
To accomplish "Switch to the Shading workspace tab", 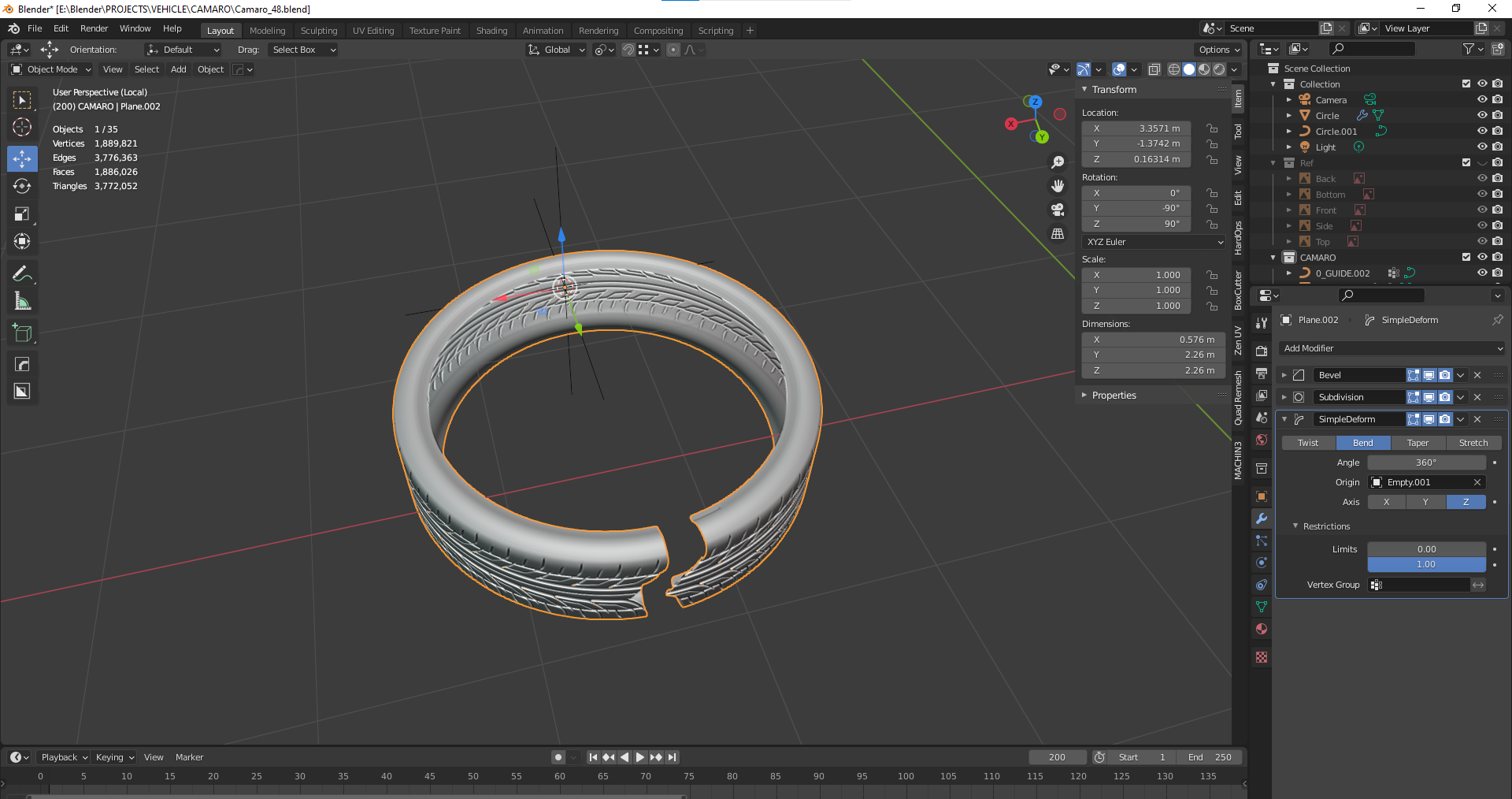I will (x=491, y=30).
